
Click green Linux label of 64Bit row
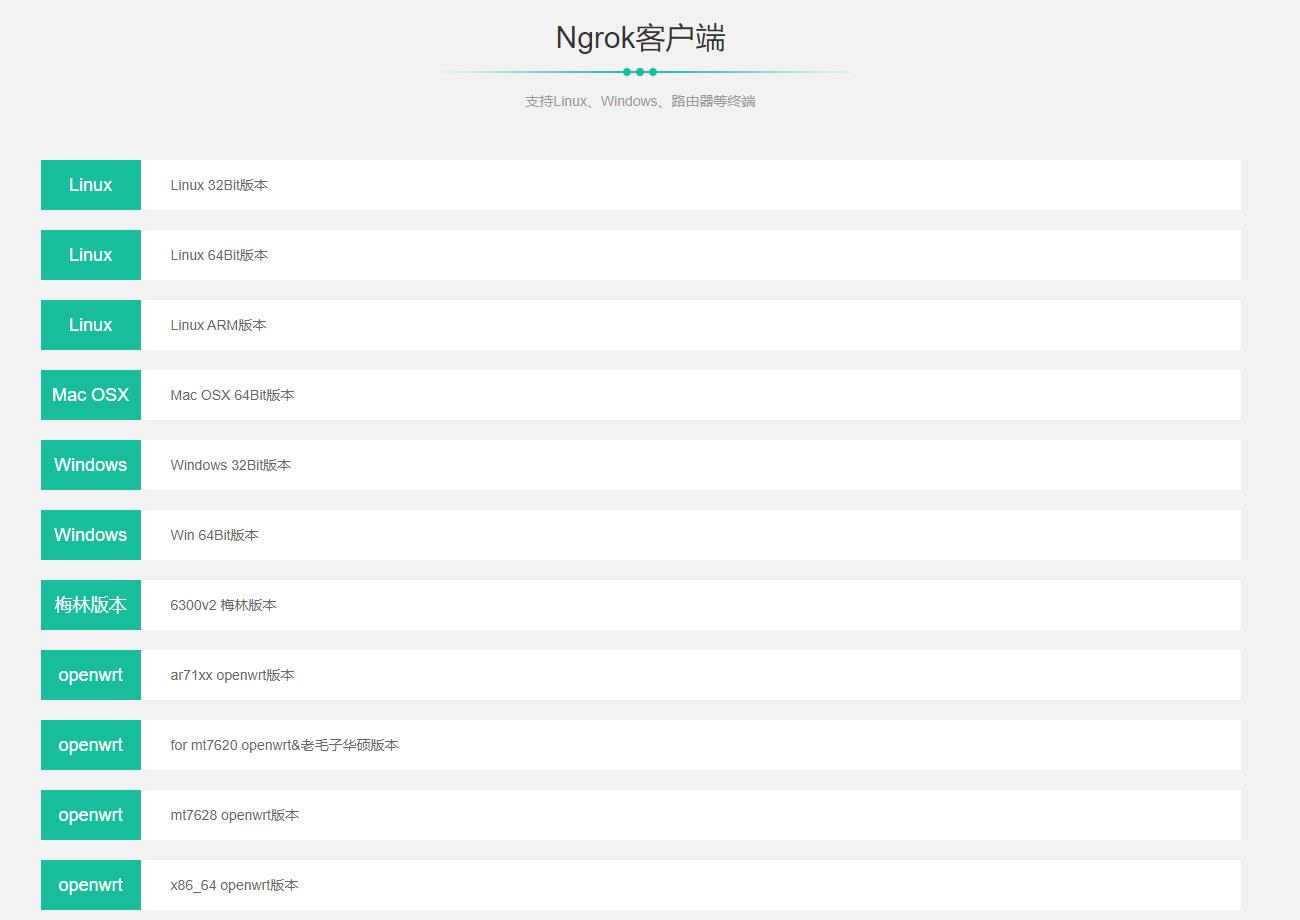click(91, 255)
